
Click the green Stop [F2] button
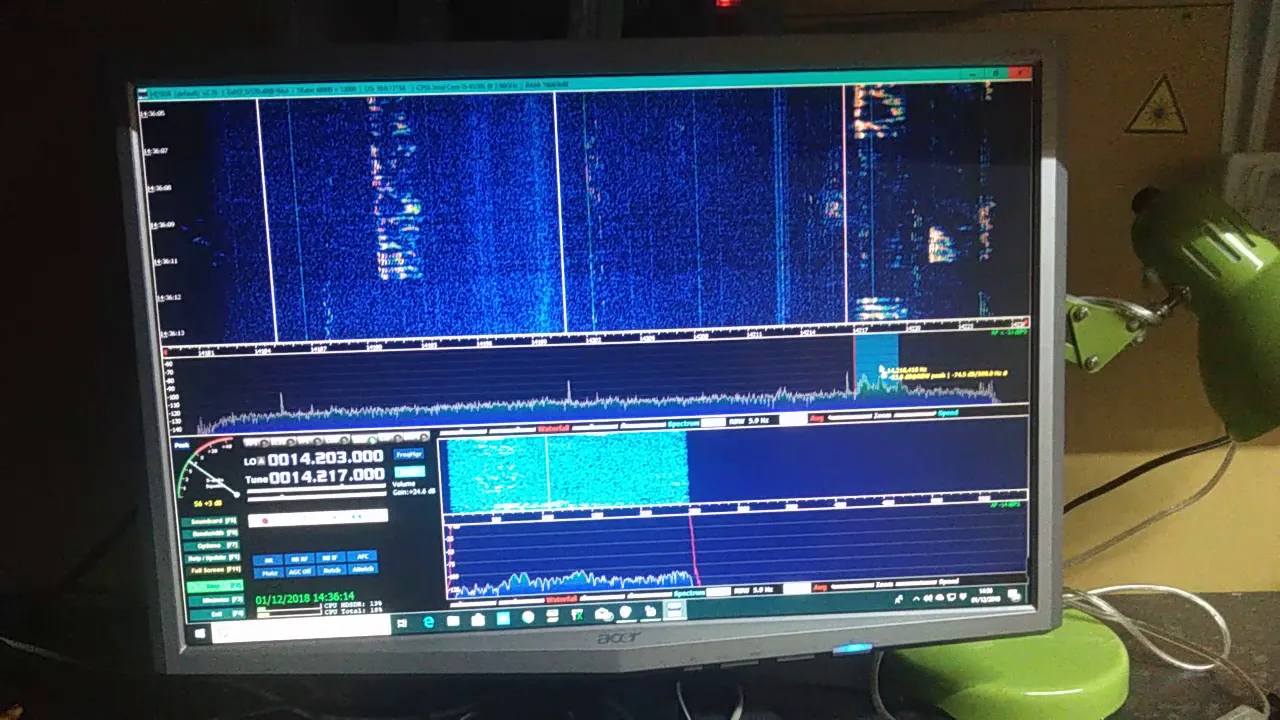coord(215,586)
